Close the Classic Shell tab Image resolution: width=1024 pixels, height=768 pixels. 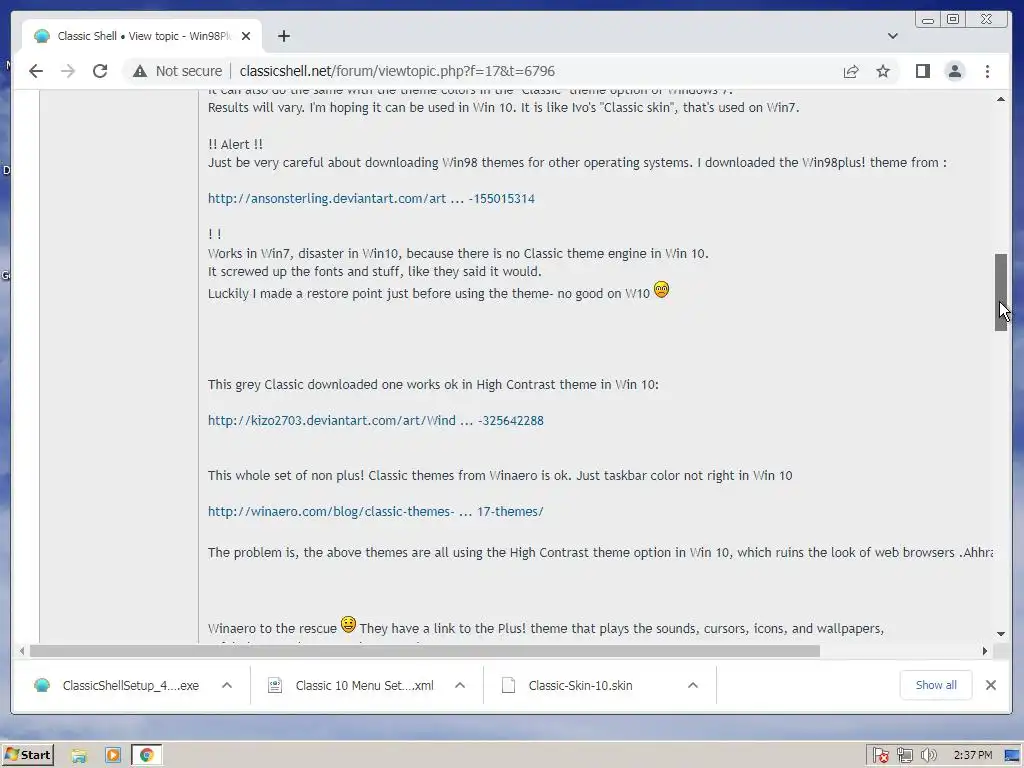tap(246, 36)
